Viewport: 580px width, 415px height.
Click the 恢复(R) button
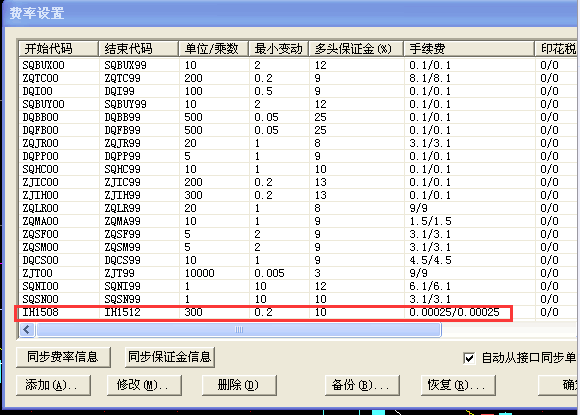(x=458, y=385)
